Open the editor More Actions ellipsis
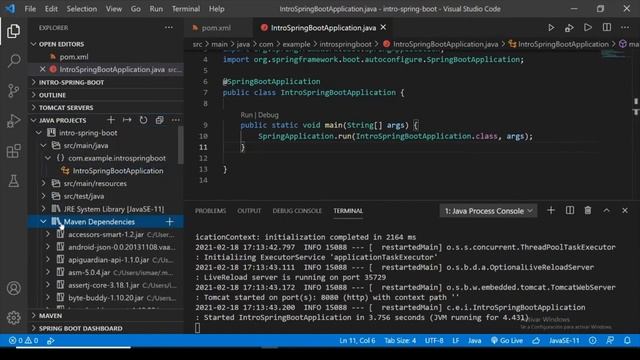The width and height of the screenshot is (640, 360). point(625,27)
